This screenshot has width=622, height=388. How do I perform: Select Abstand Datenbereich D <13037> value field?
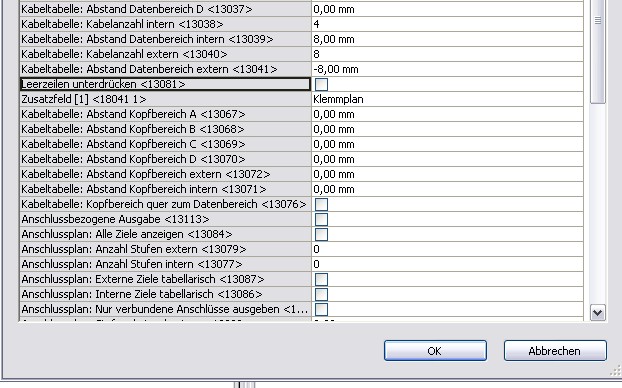[447, 9]
